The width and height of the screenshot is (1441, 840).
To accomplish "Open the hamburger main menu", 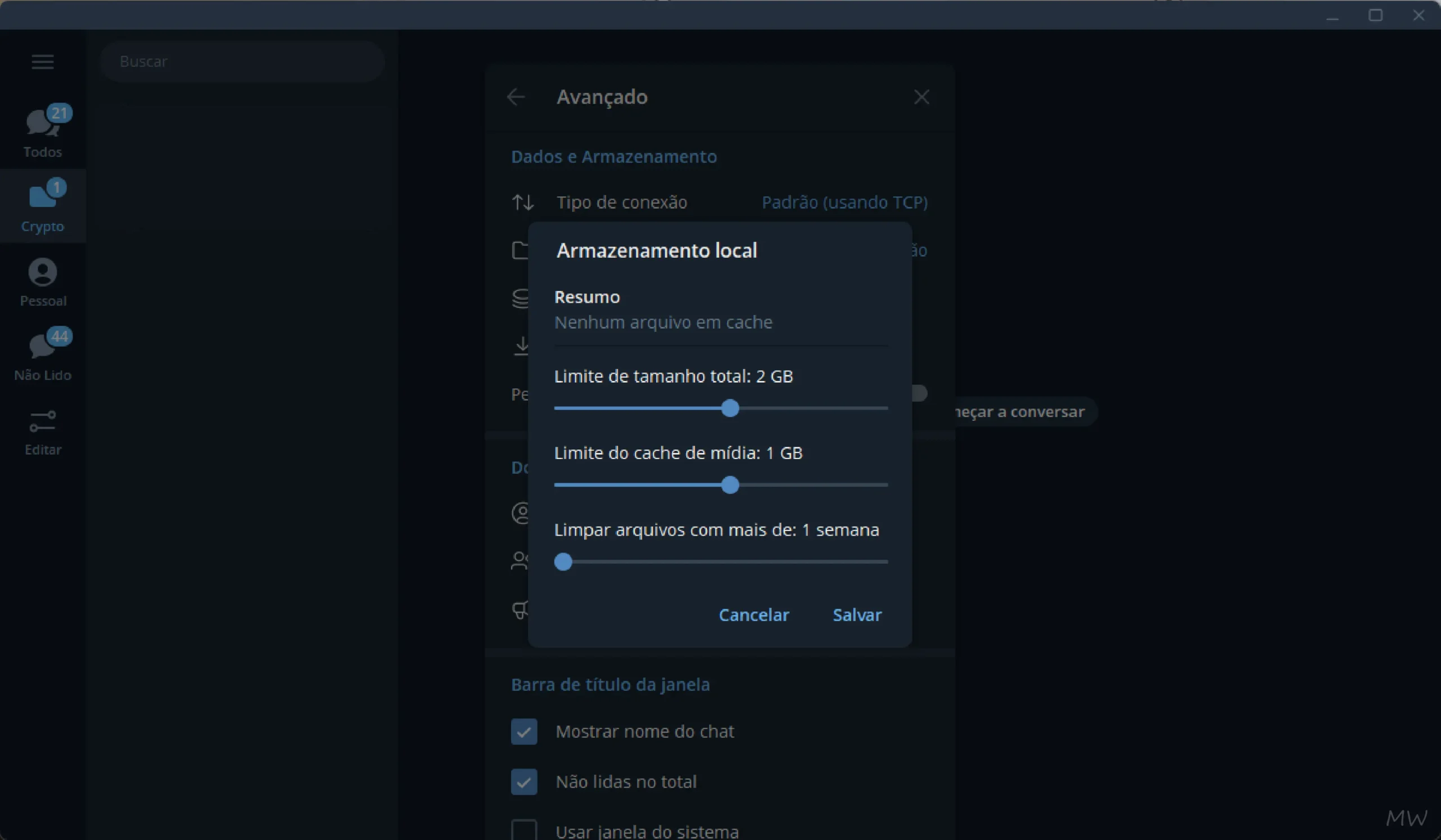I will 42,61.
